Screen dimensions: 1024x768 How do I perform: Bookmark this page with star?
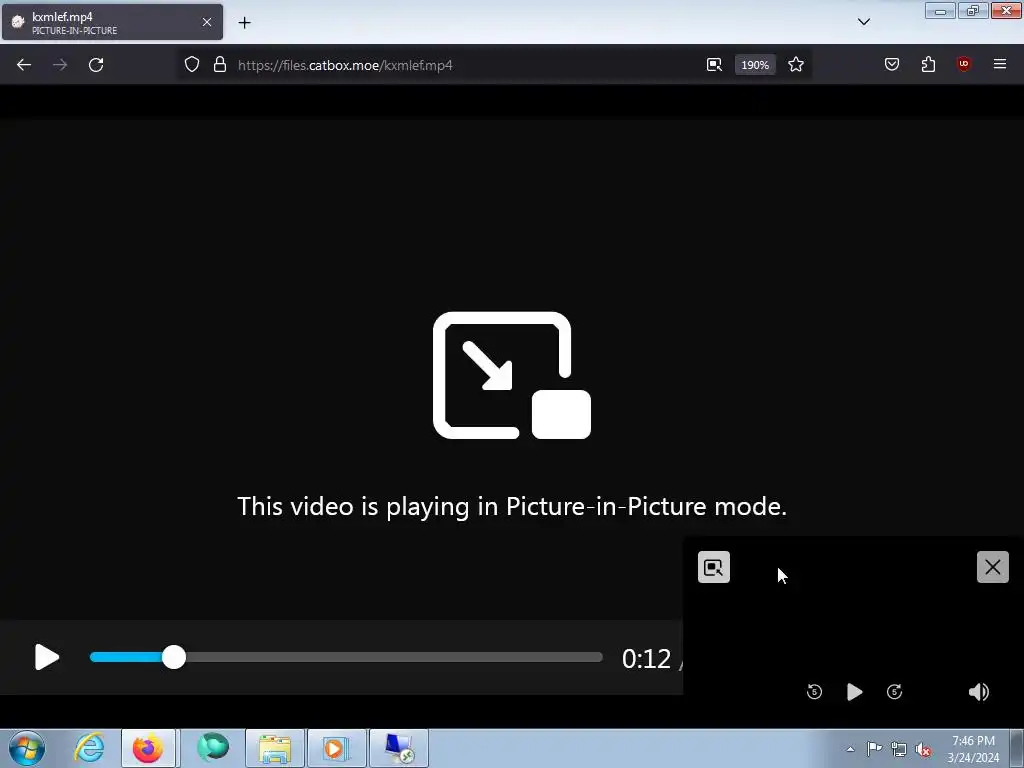coord(795,65)
